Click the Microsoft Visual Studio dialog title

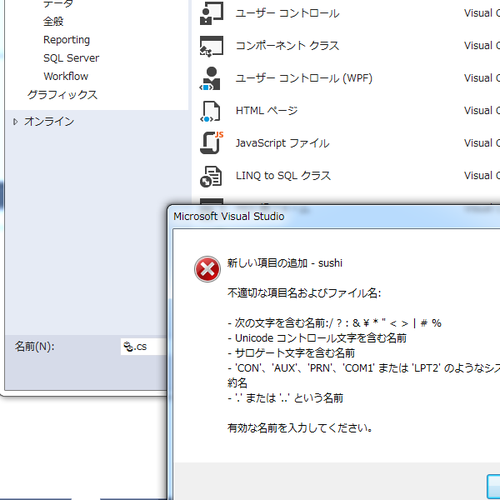229,216
